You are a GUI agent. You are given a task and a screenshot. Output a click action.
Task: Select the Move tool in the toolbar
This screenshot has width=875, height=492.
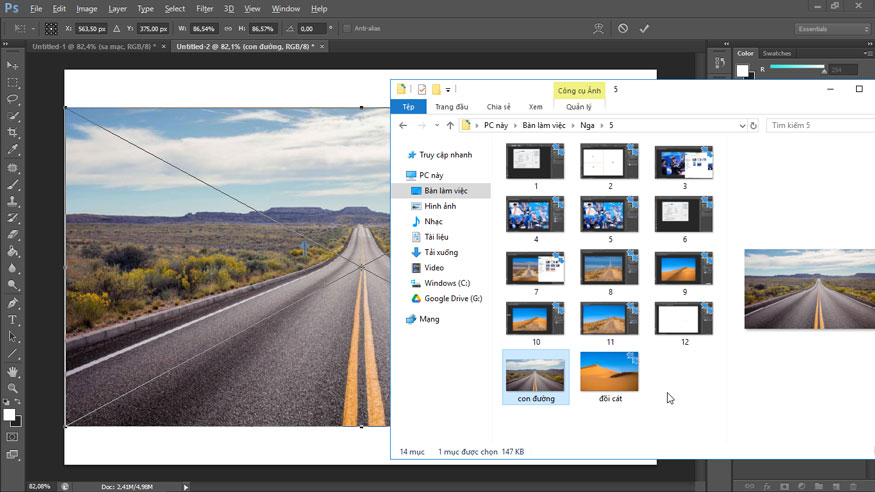click(13, 65)
